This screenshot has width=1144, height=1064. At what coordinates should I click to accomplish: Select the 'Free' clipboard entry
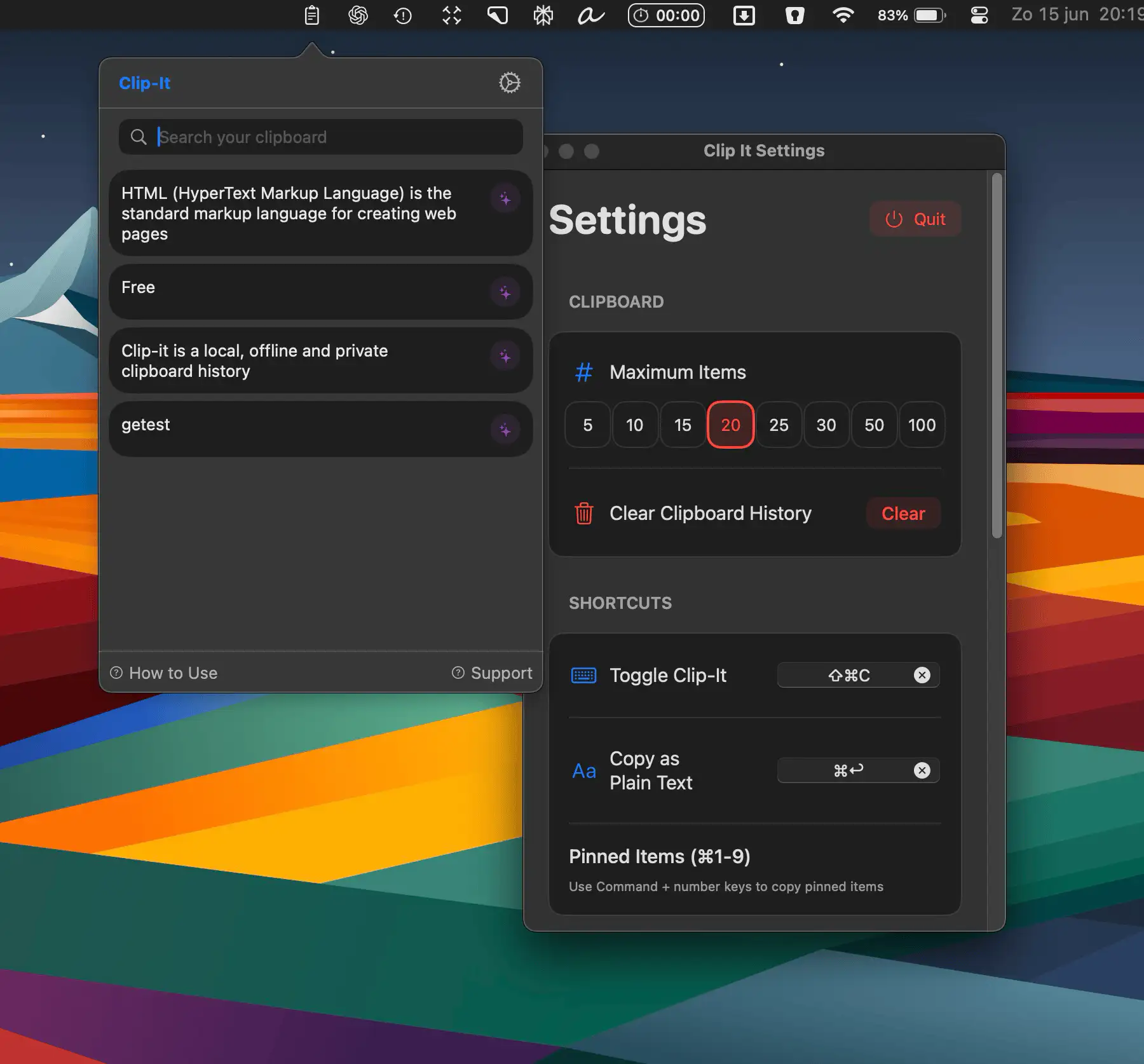pyautogui.click(x=321, y=292)
